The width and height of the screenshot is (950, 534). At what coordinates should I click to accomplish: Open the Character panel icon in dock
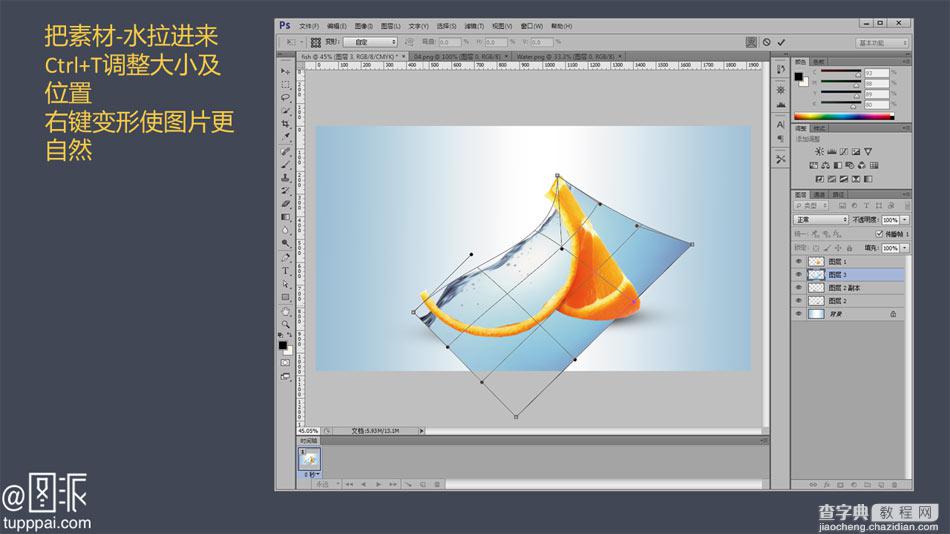click(x=780, y=124)
